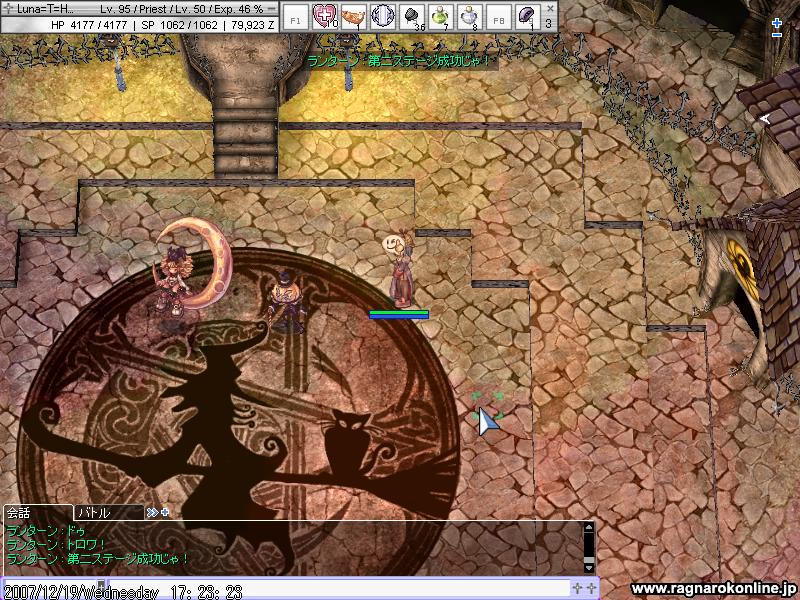Click chat log line '第二ステージ成功じゃ！'

(128, 559)
